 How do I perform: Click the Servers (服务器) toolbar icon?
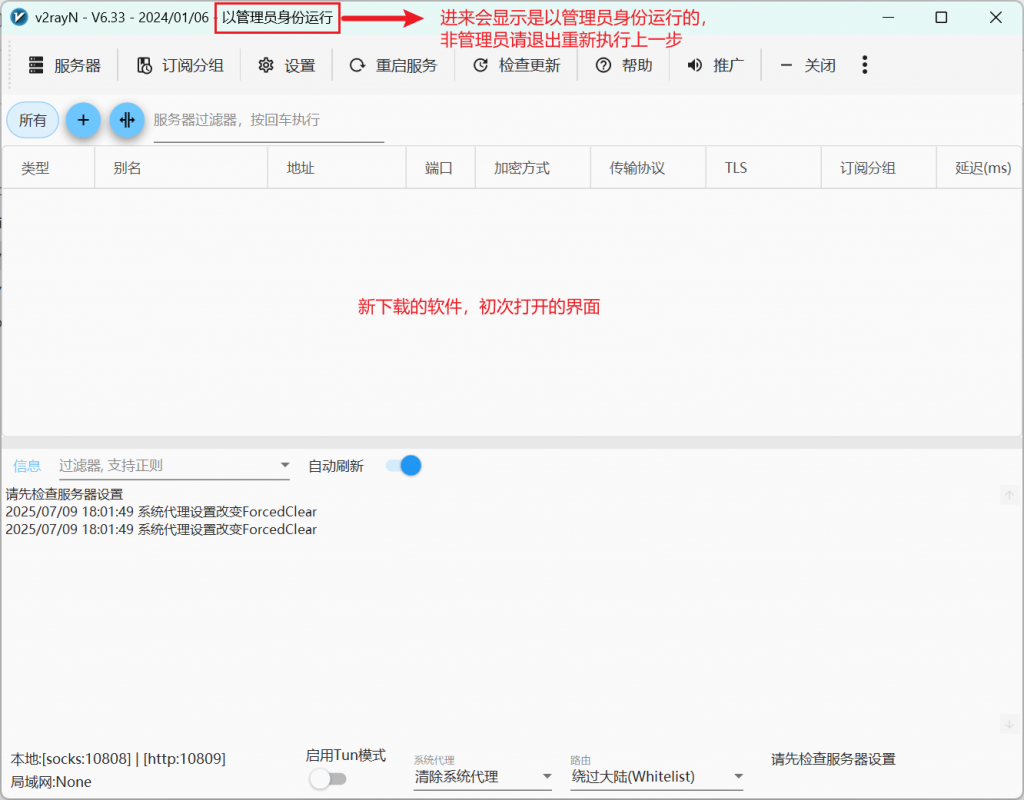[37, 66]
